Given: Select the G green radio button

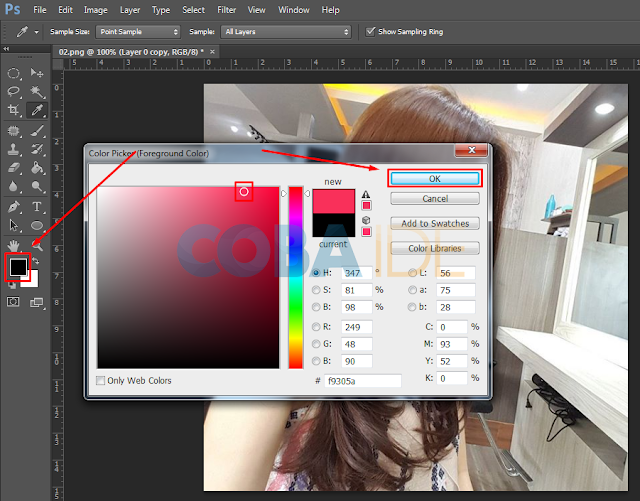Looking at the screenshot, I should click(x=316, y=344).
